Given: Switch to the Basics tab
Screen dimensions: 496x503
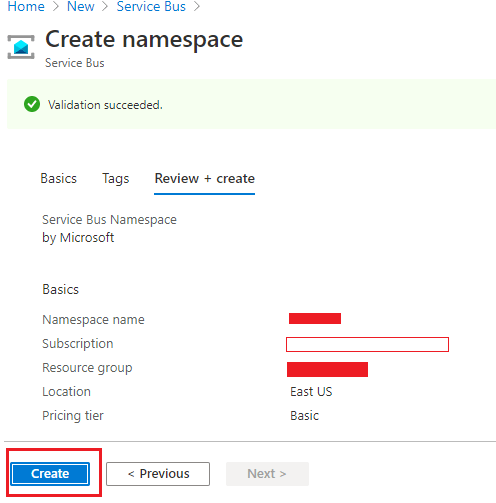Looking at the screenshot, I should click(x=59, y=179).
